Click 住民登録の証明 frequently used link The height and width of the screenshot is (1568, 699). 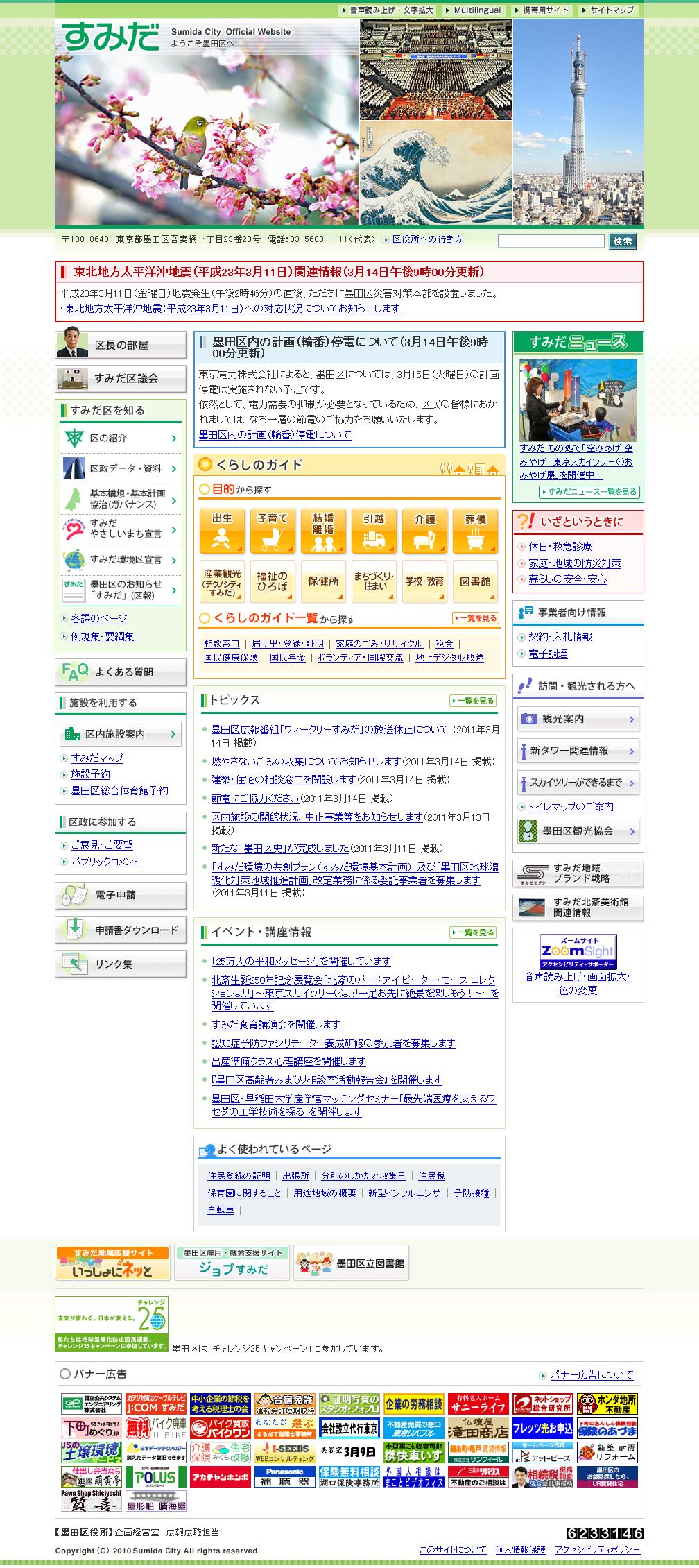tap(239, 1175)
